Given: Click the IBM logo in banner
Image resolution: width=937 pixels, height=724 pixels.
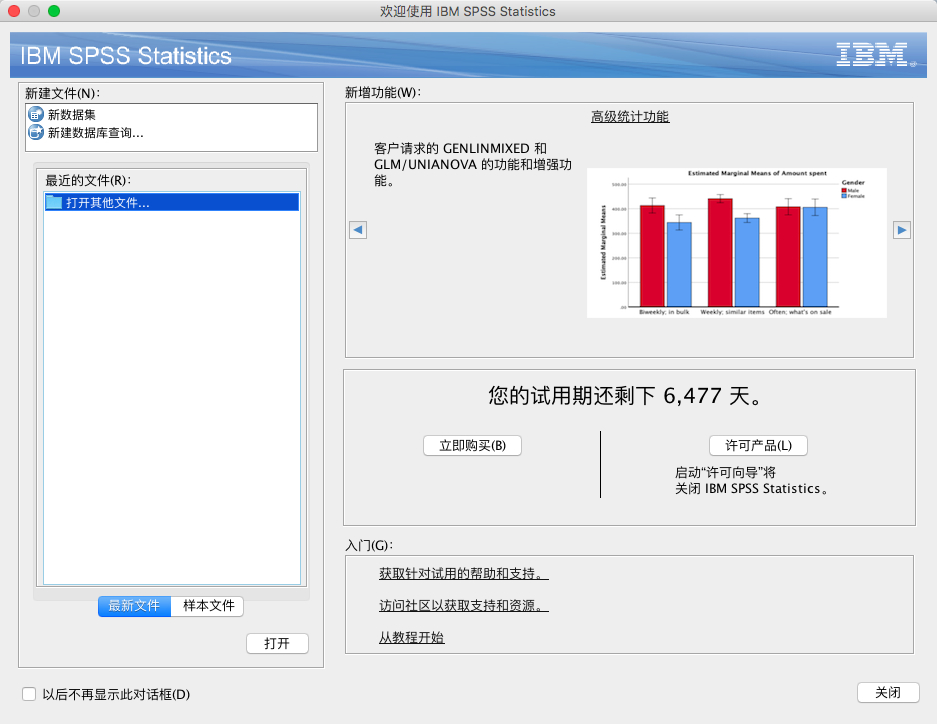Looking at the screenshot, I should coord(875,54).
